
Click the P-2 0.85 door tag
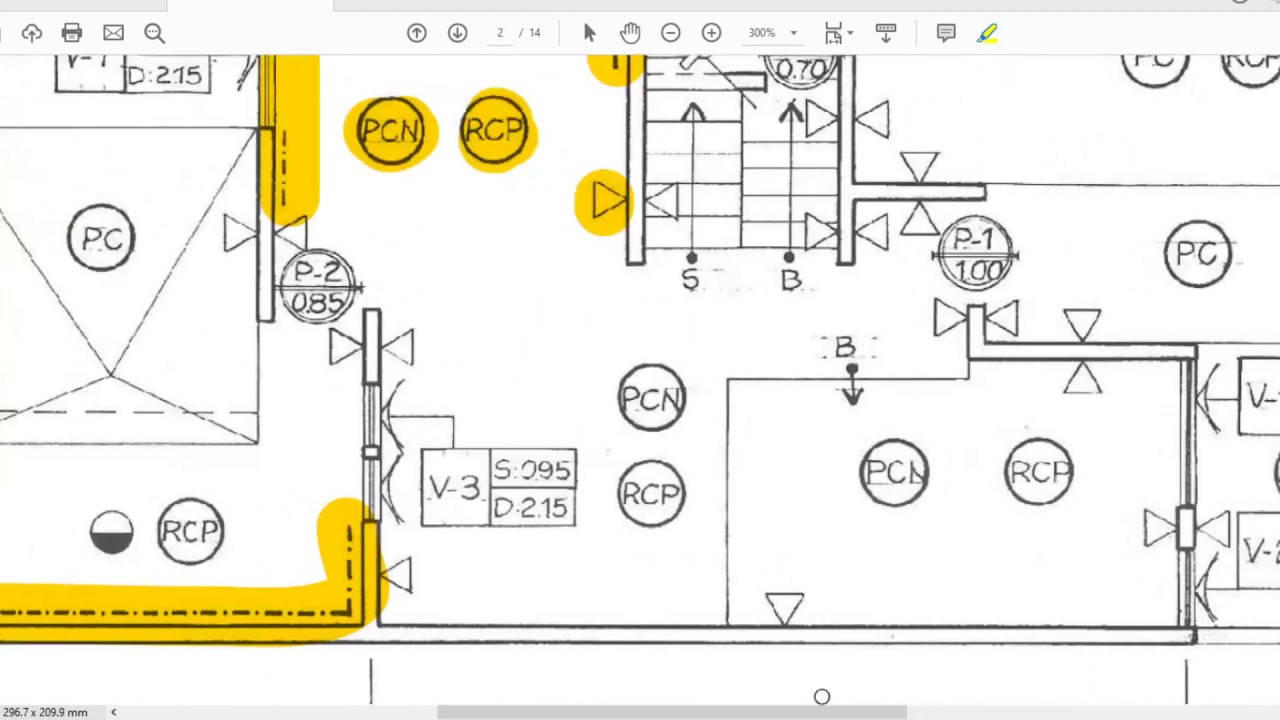click(318, 287)
